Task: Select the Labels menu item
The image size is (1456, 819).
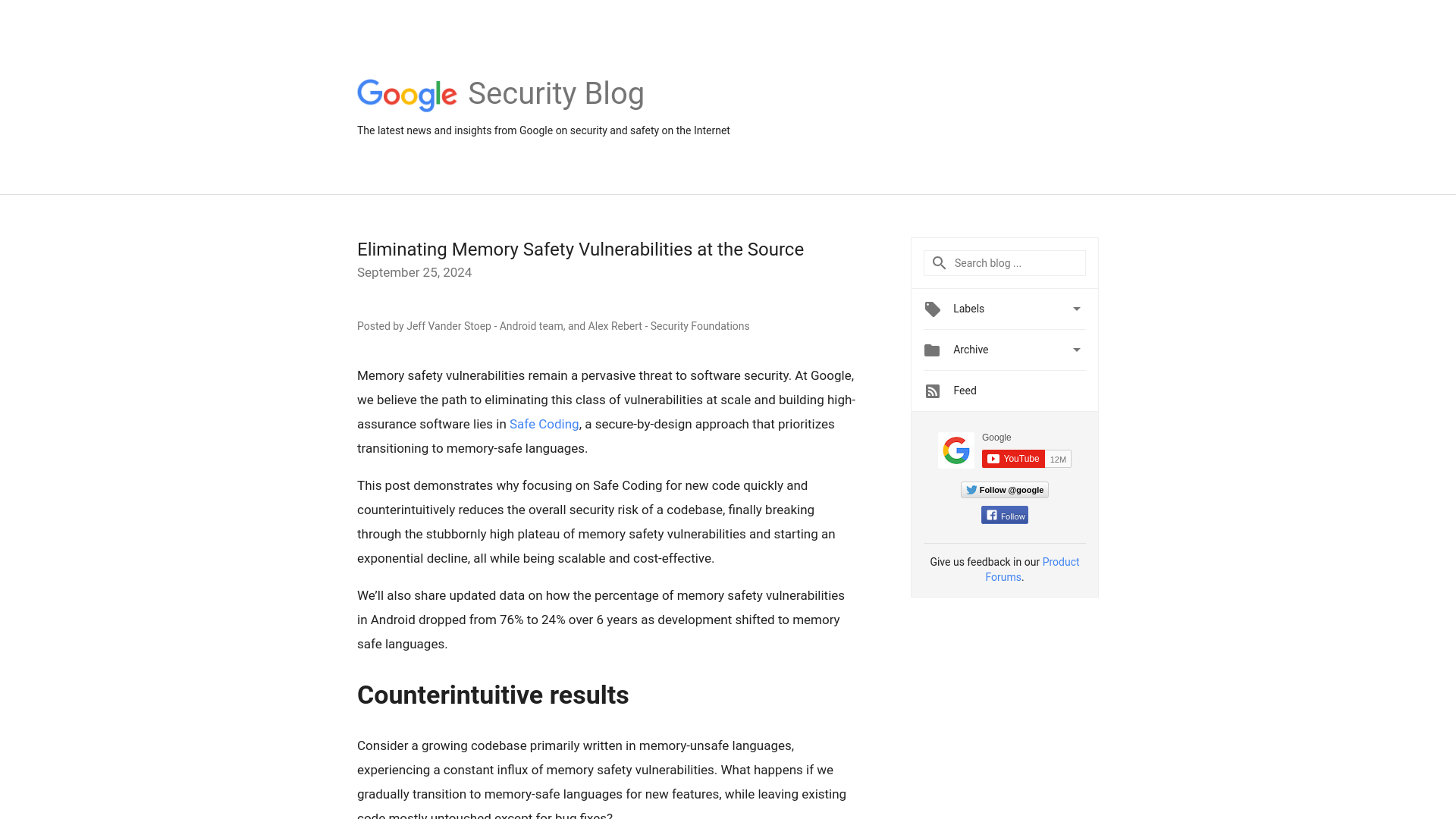Action: (x=1003, y=308)
